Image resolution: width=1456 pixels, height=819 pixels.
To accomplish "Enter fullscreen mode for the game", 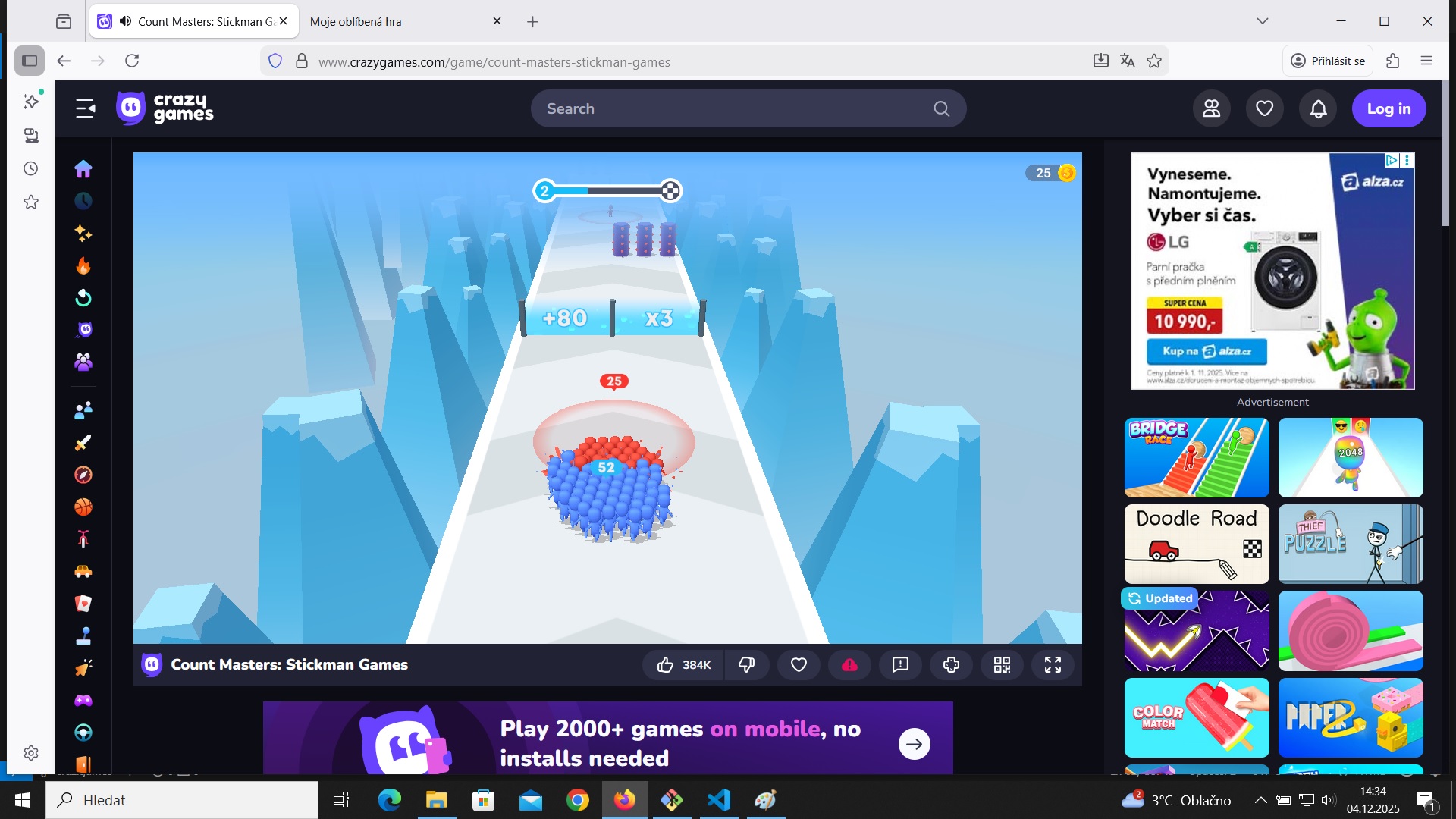I will (1053, 665).
